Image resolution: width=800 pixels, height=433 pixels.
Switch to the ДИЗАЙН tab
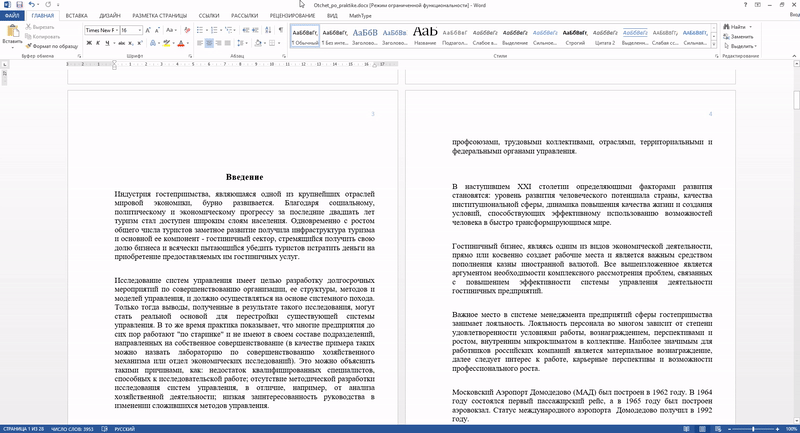[x=110, y=16]
